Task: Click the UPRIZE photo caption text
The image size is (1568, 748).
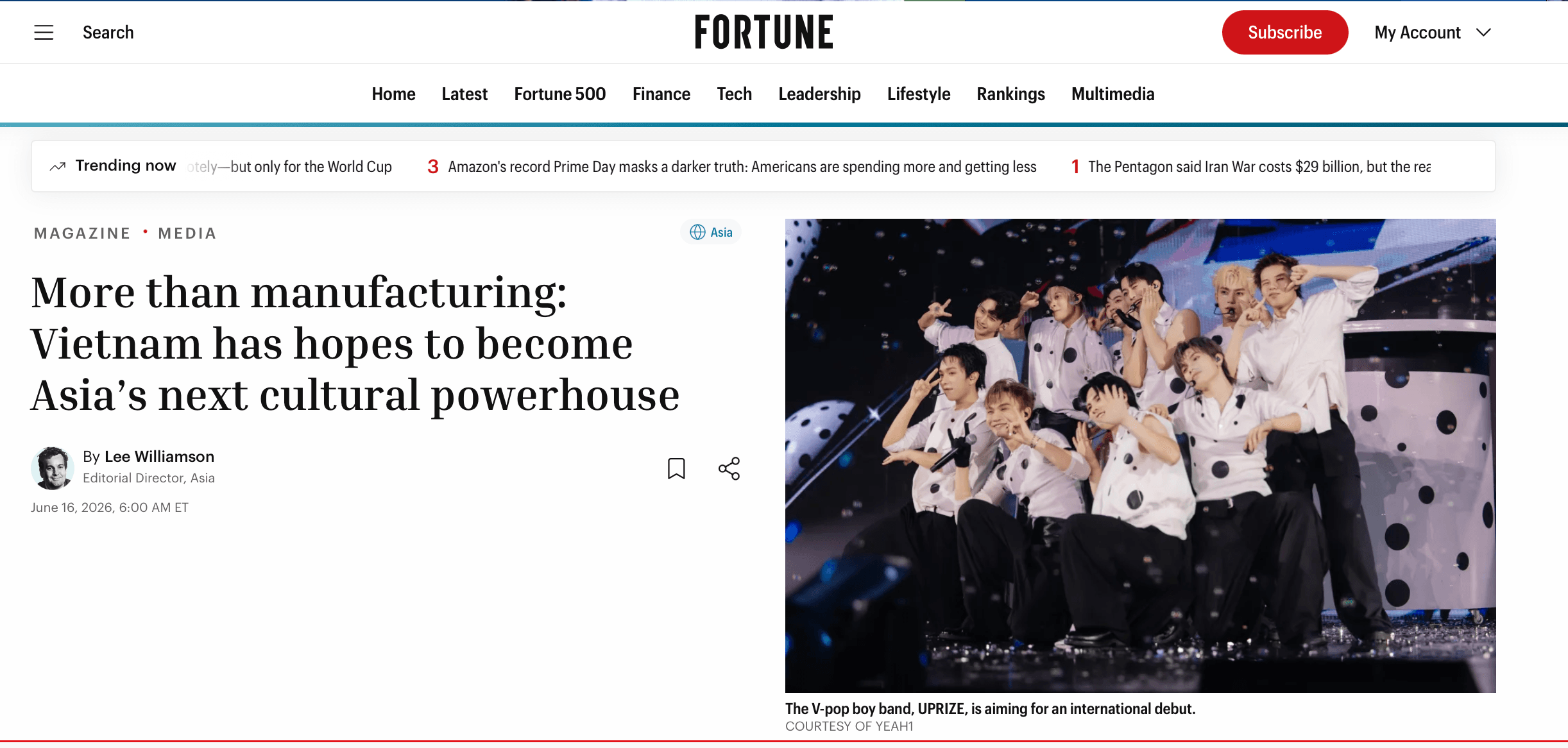Action: 990,709
